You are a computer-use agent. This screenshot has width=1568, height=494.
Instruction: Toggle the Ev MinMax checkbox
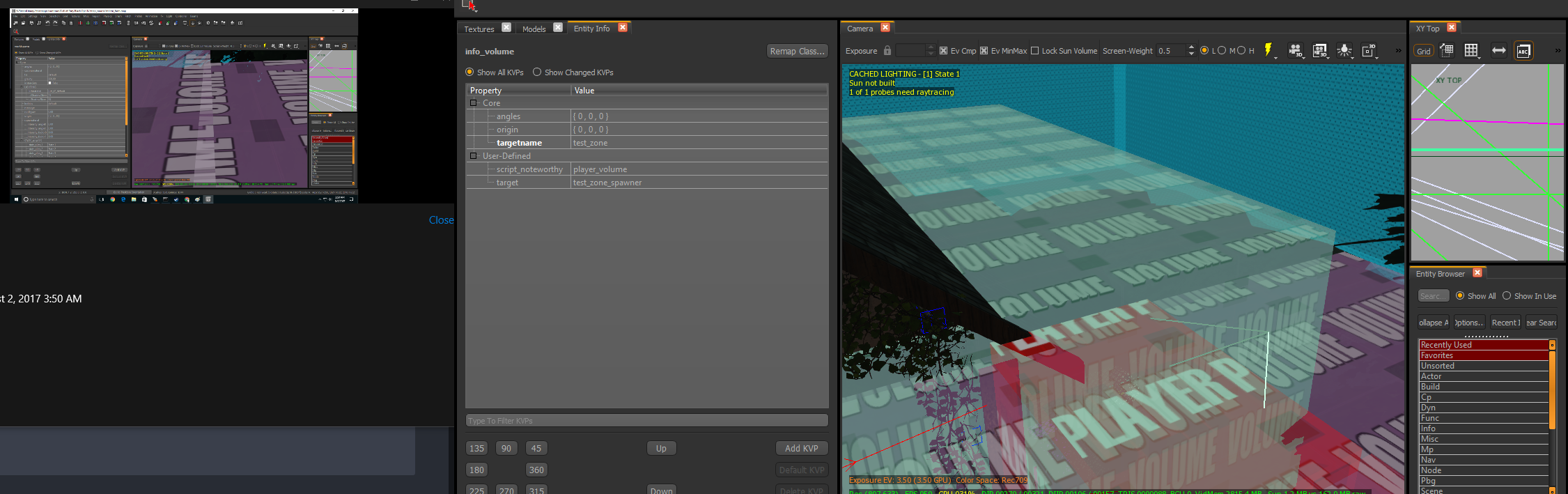click(x=984, y=51)
